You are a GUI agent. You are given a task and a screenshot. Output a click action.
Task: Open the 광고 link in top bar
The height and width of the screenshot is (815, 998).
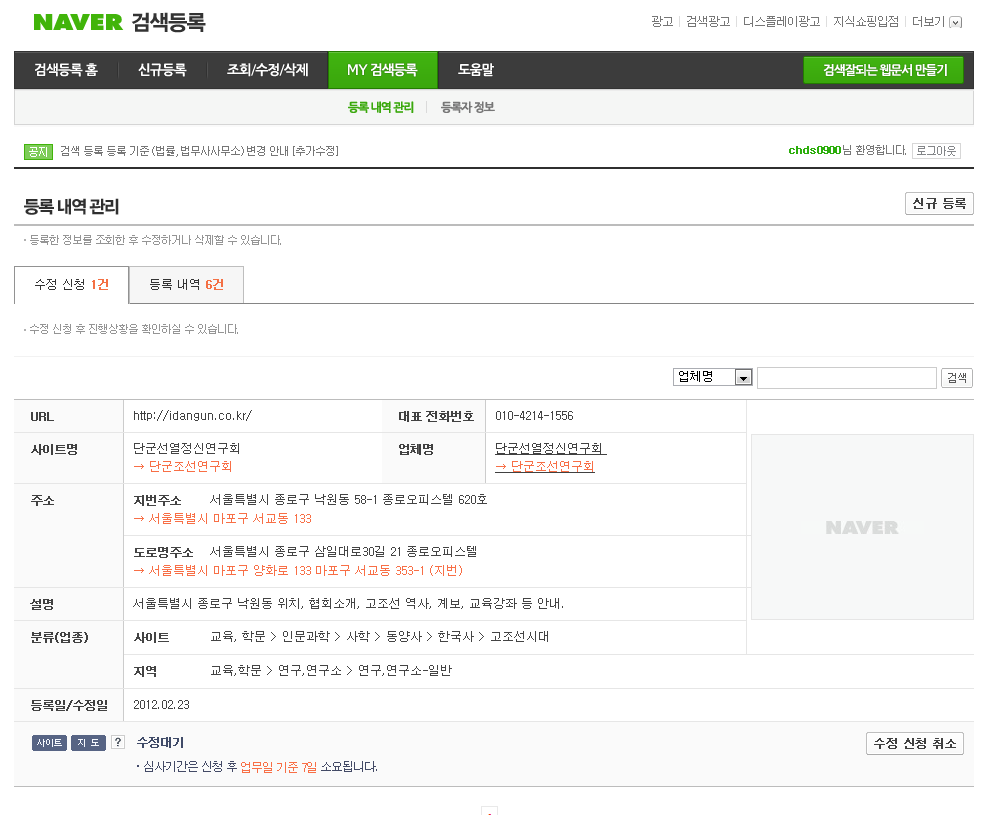pyautogui.click(x=662, y=22)
